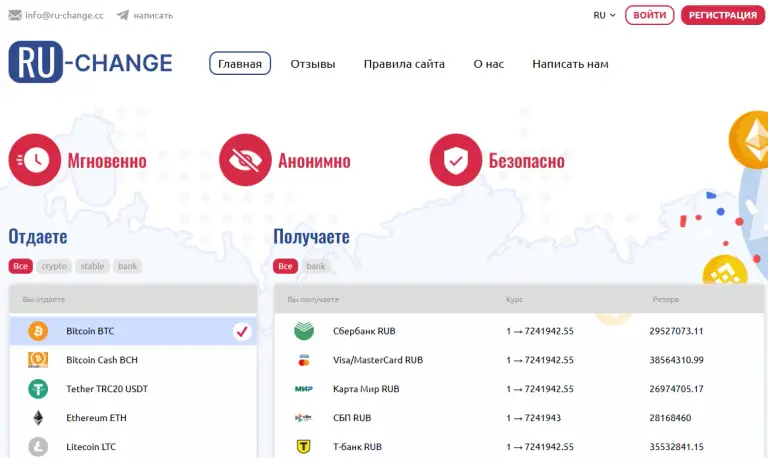
Task: Click reserve value 26974705.17
Action: pos(676,389)
